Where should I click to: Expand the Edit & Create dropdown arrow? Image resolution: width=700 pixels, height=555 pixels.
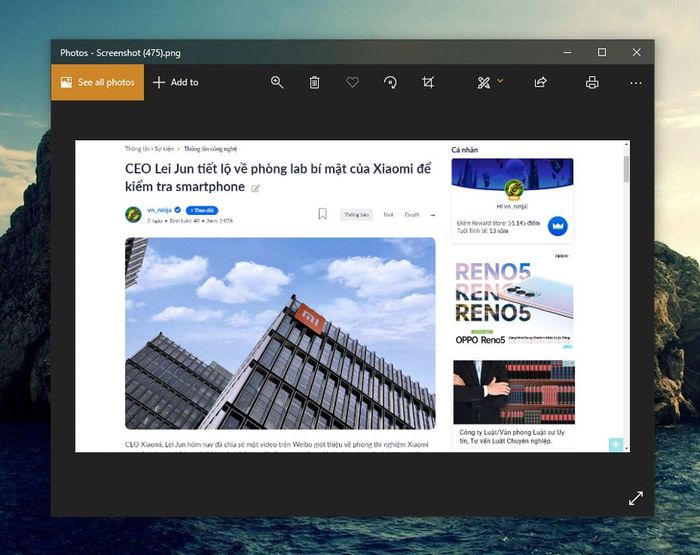500,81
